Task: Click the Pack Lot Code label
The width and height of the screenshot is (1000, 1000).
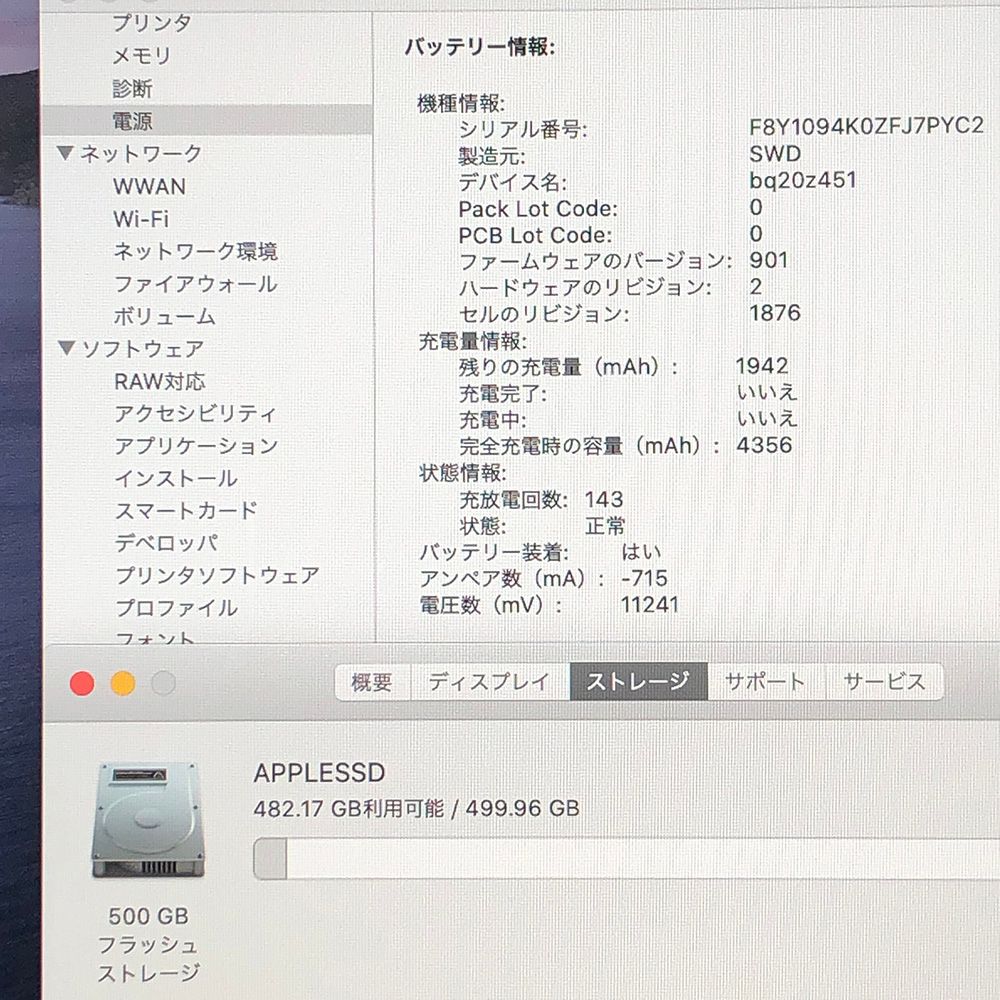Action: tap(538, 209)
